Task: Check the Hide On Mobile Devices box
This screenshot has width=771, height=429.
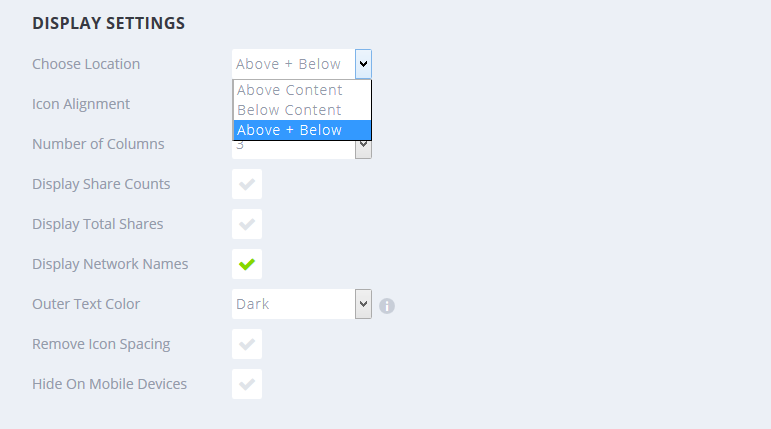Action: pos(247,384)
